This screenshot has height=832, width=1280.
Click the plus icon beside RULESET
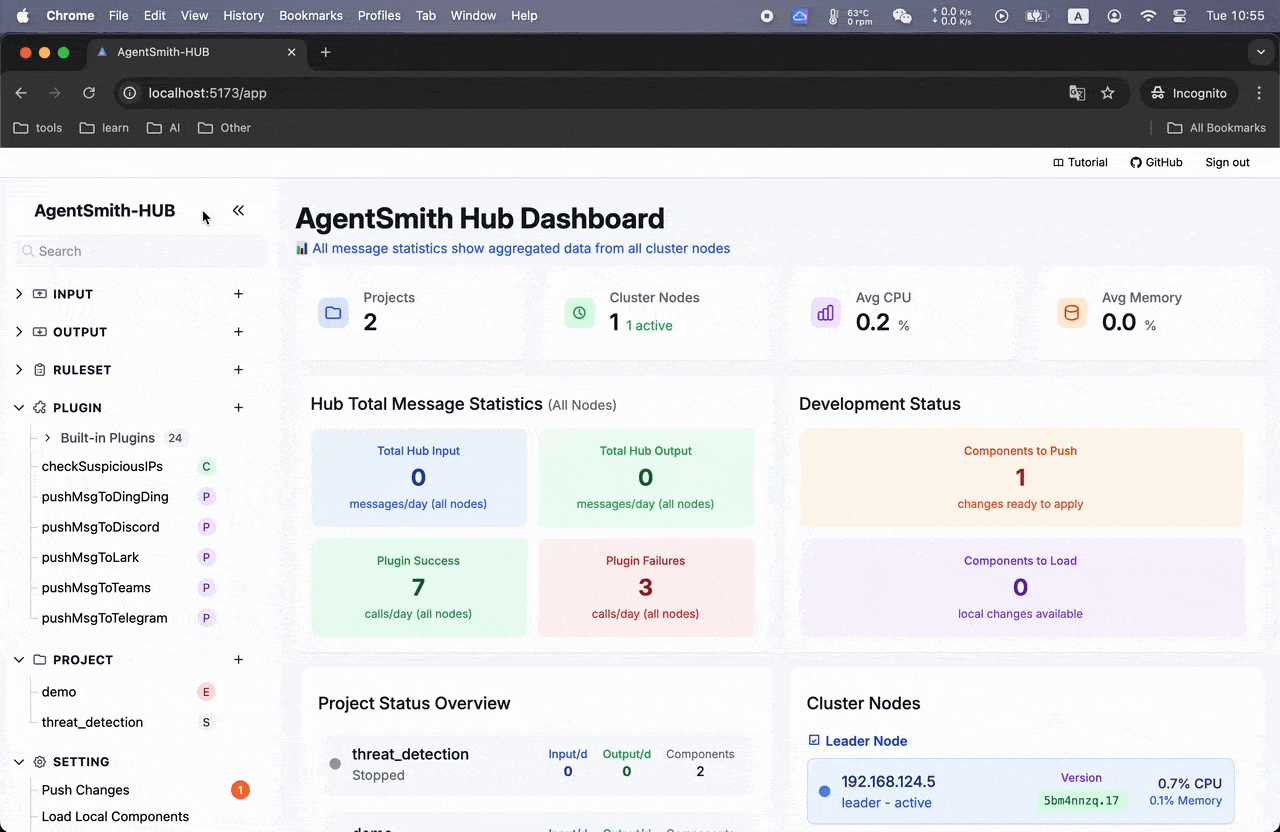click(x=238, y=370)
